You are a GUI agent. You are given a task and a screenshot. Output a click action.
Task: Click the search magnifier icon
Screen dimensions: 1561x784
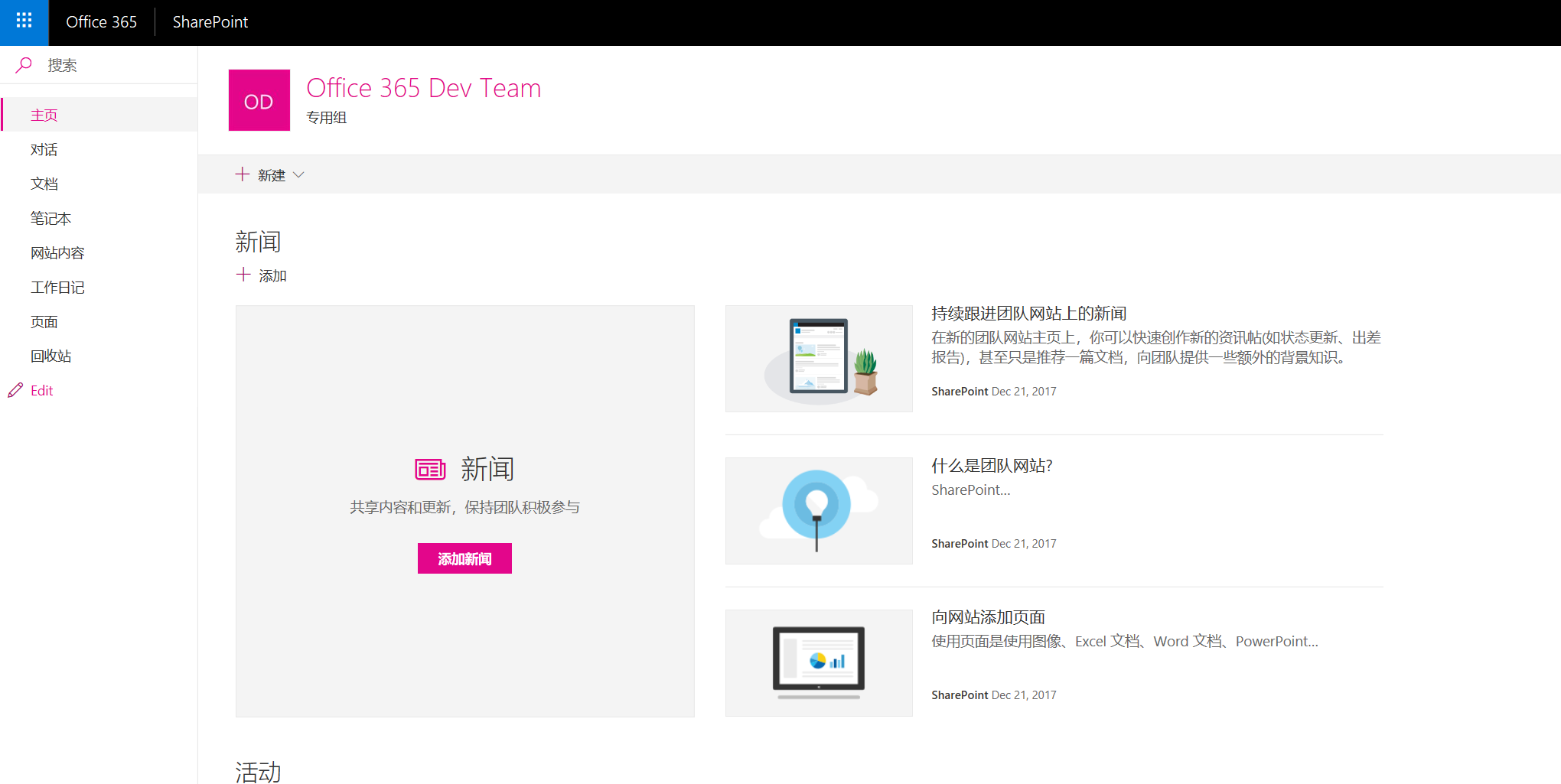click(x=24, y=64)
